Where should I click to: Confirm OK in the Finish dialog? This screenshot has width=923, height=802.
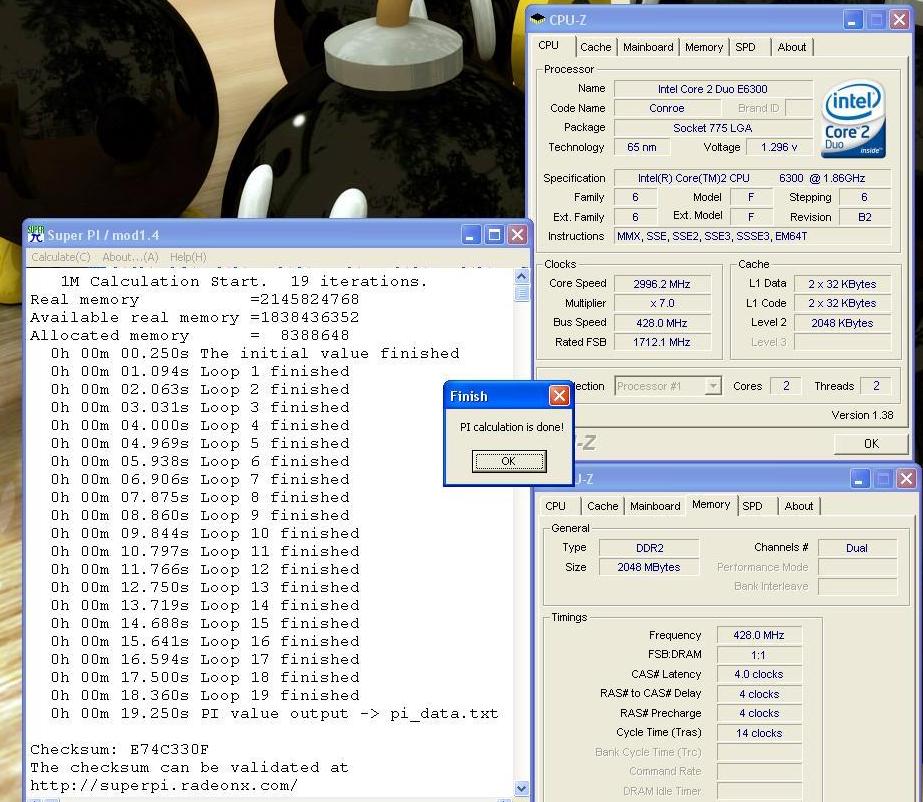click(509, 461)
